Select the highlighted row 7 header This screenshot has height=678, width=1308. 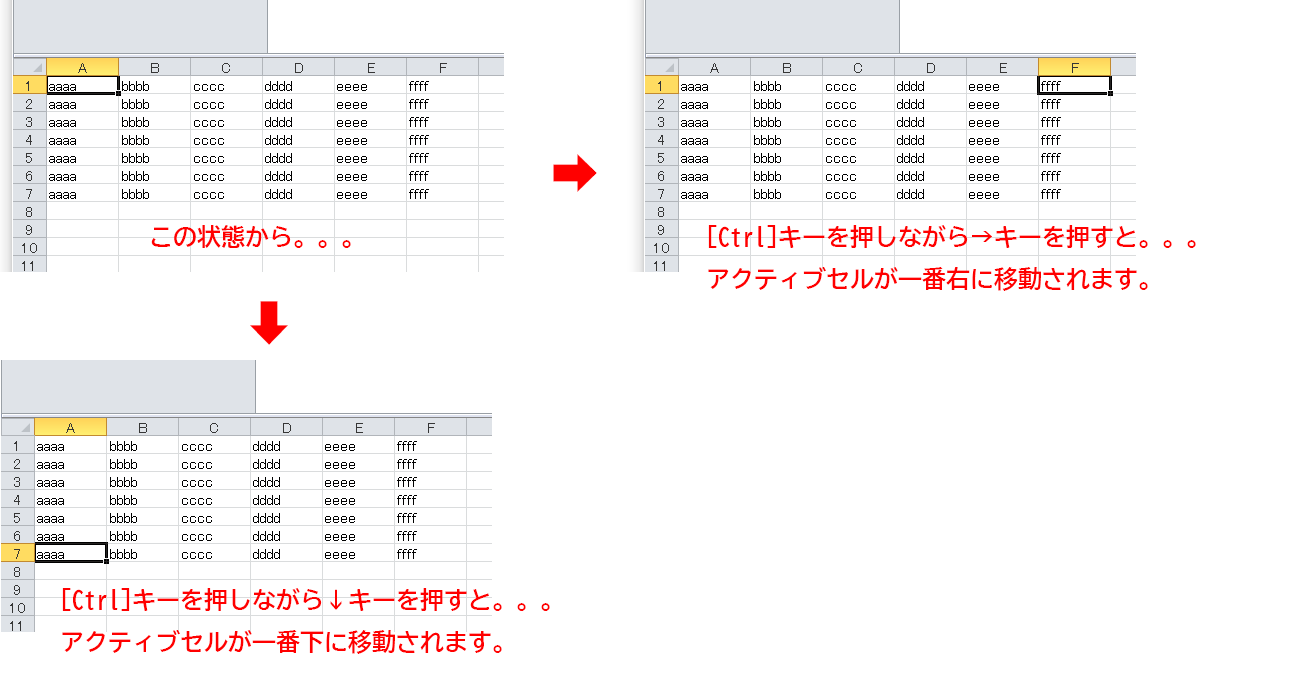point(18,553)
